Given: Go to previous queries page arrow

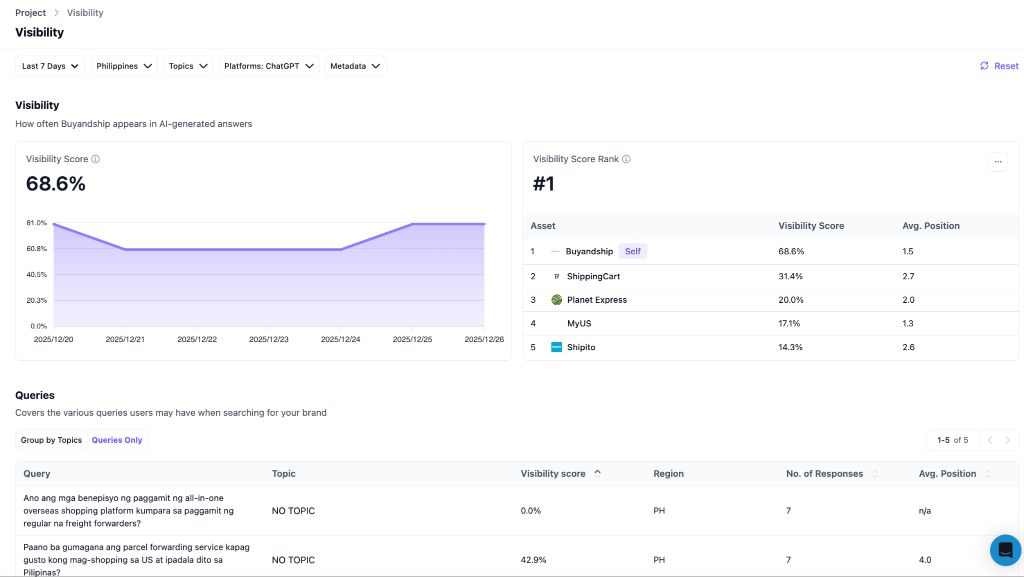Looking at the screenshot, I should click(990, 441).
